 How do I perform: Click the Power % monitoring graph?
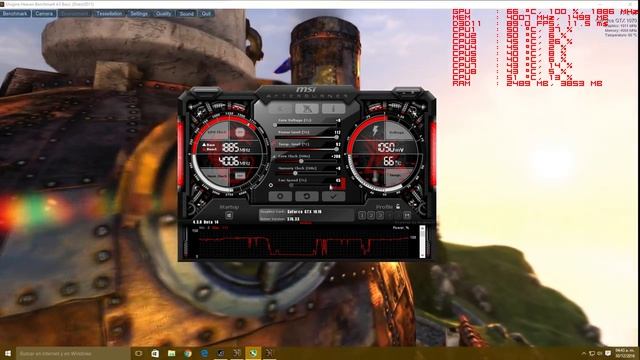pos(304,243)
